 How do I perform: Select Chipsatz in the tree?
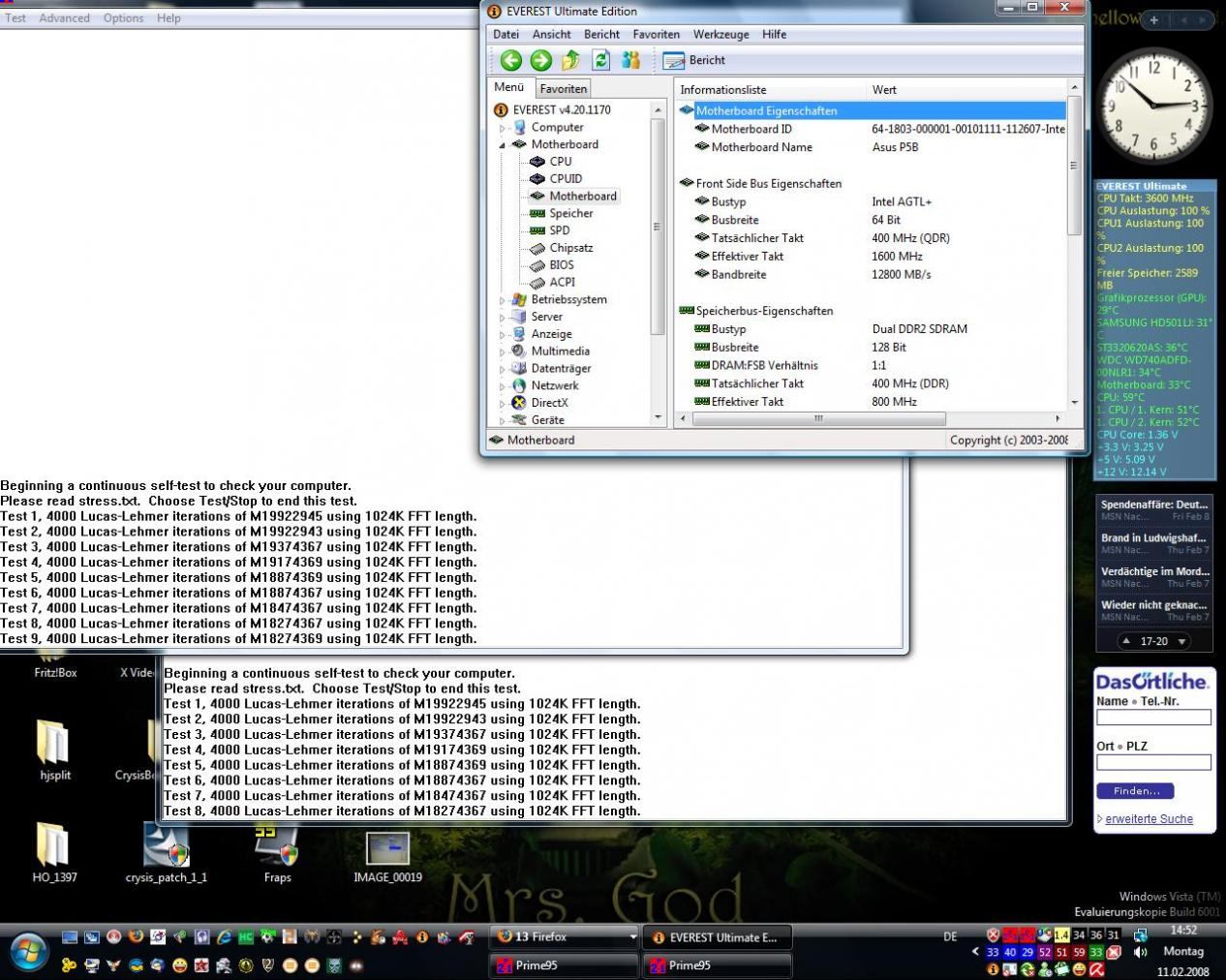click(x=570, y=248)
